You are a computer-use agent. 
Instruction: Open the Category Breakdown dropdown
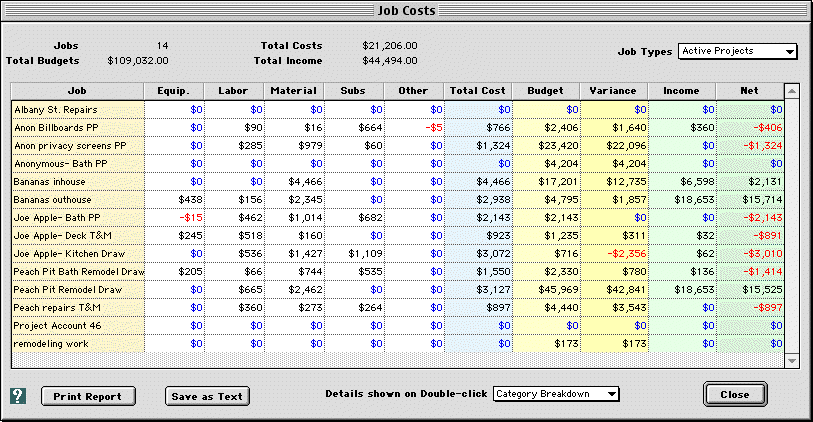(556, 394)
